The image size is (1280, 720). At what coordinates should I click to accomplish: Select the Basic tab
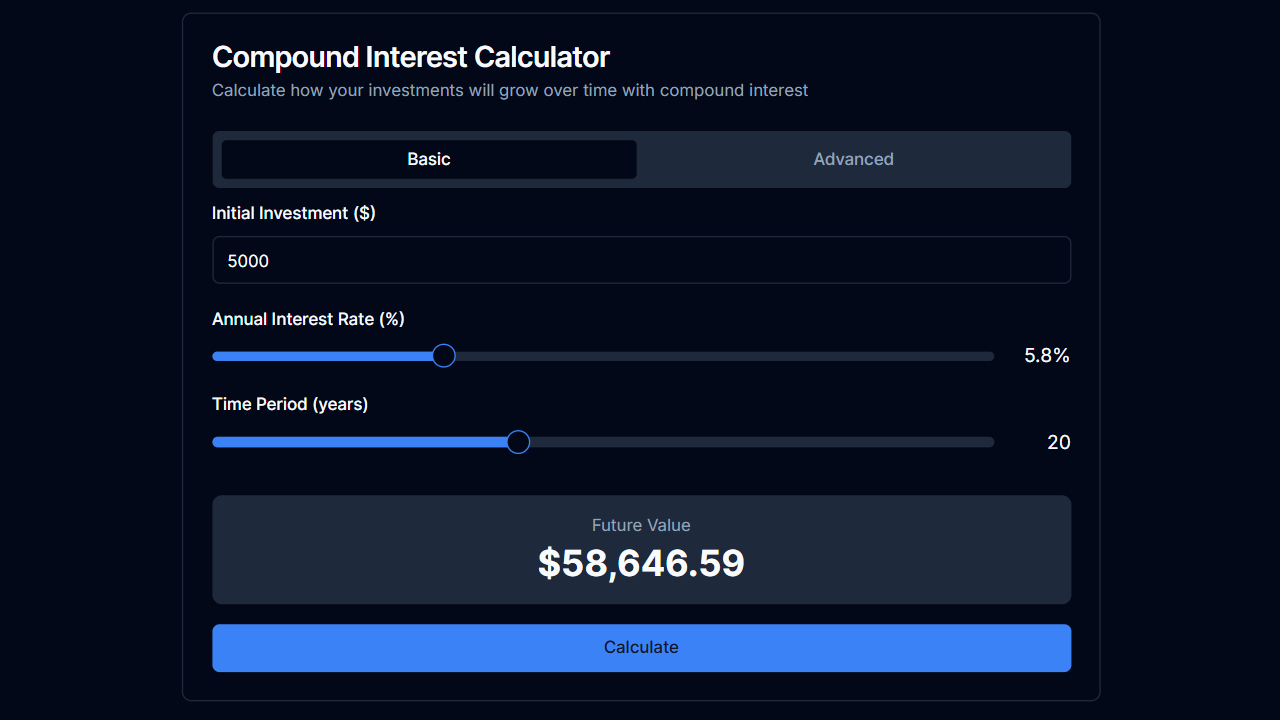pos(427,159)
